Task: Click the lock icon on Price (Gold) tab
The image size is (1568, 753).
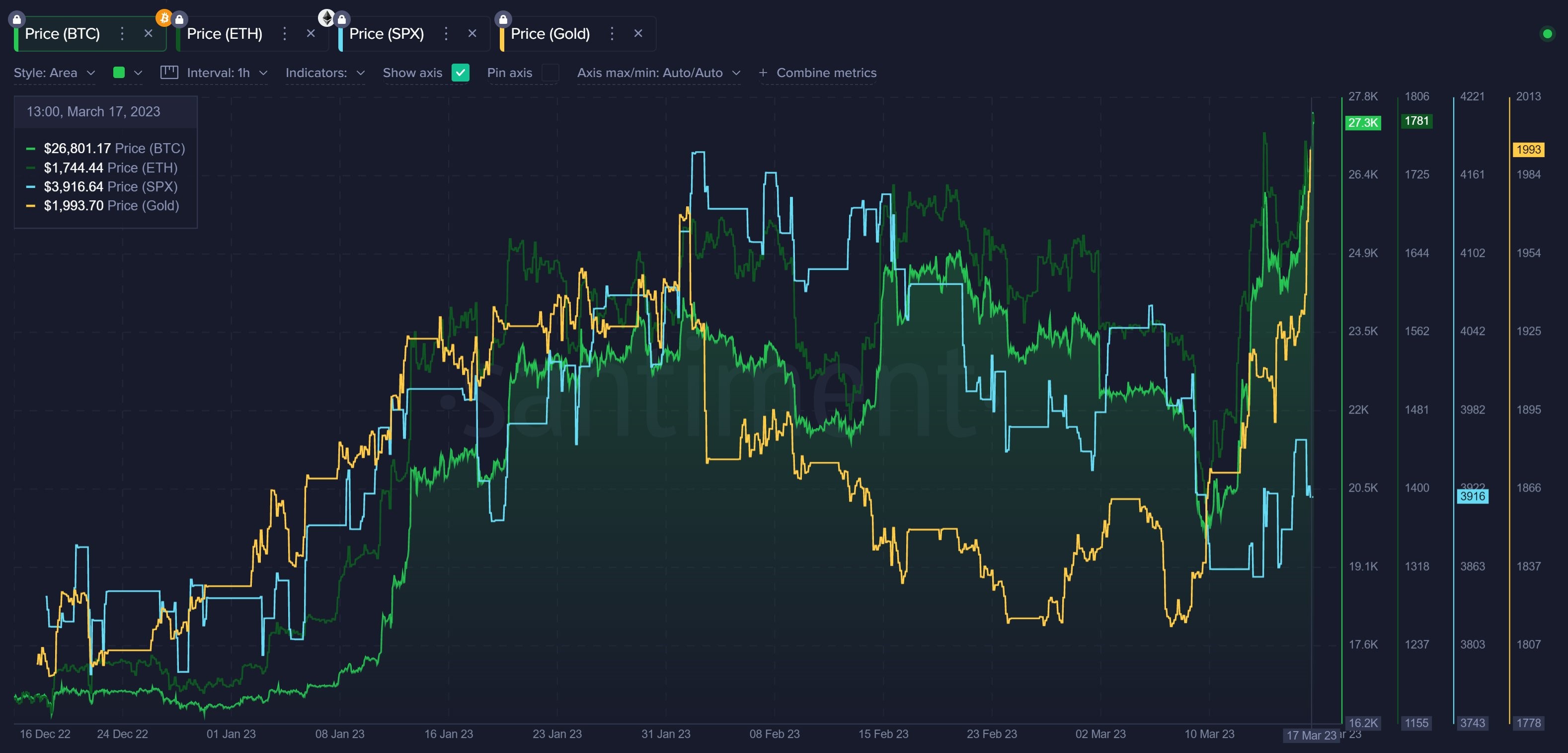Action: click(x=503, y=19)
